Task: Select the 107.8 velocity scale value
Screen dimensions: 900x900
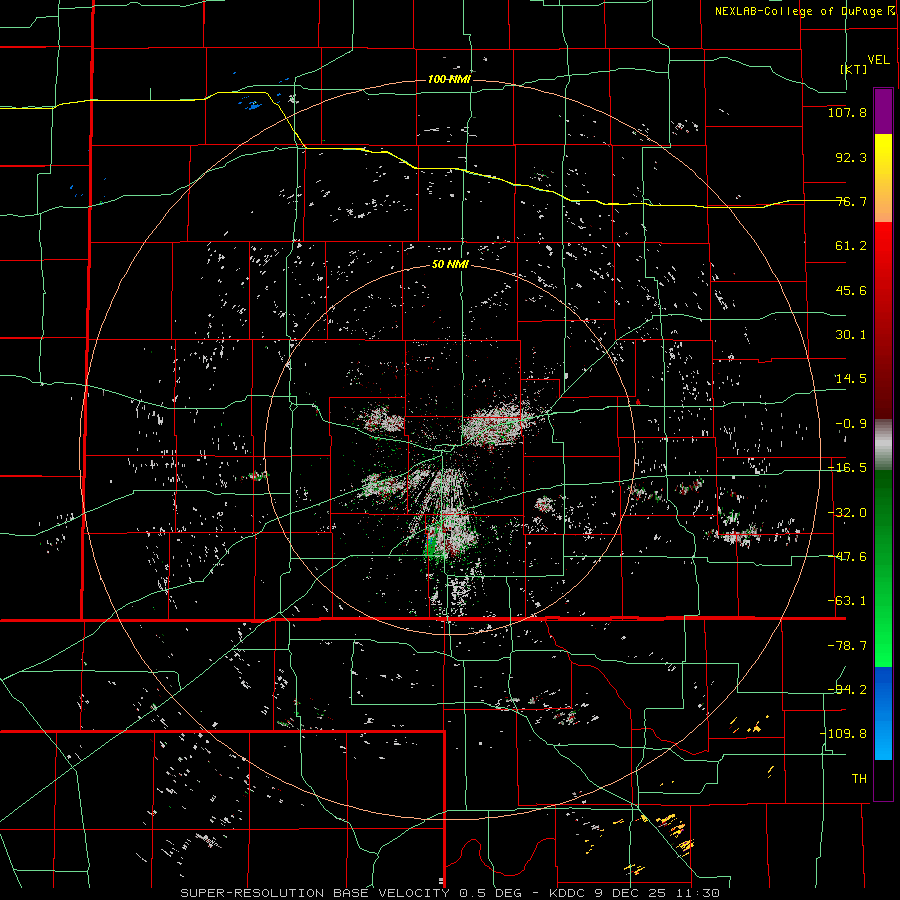Action: pyautogui.click(x=847, y=112)
